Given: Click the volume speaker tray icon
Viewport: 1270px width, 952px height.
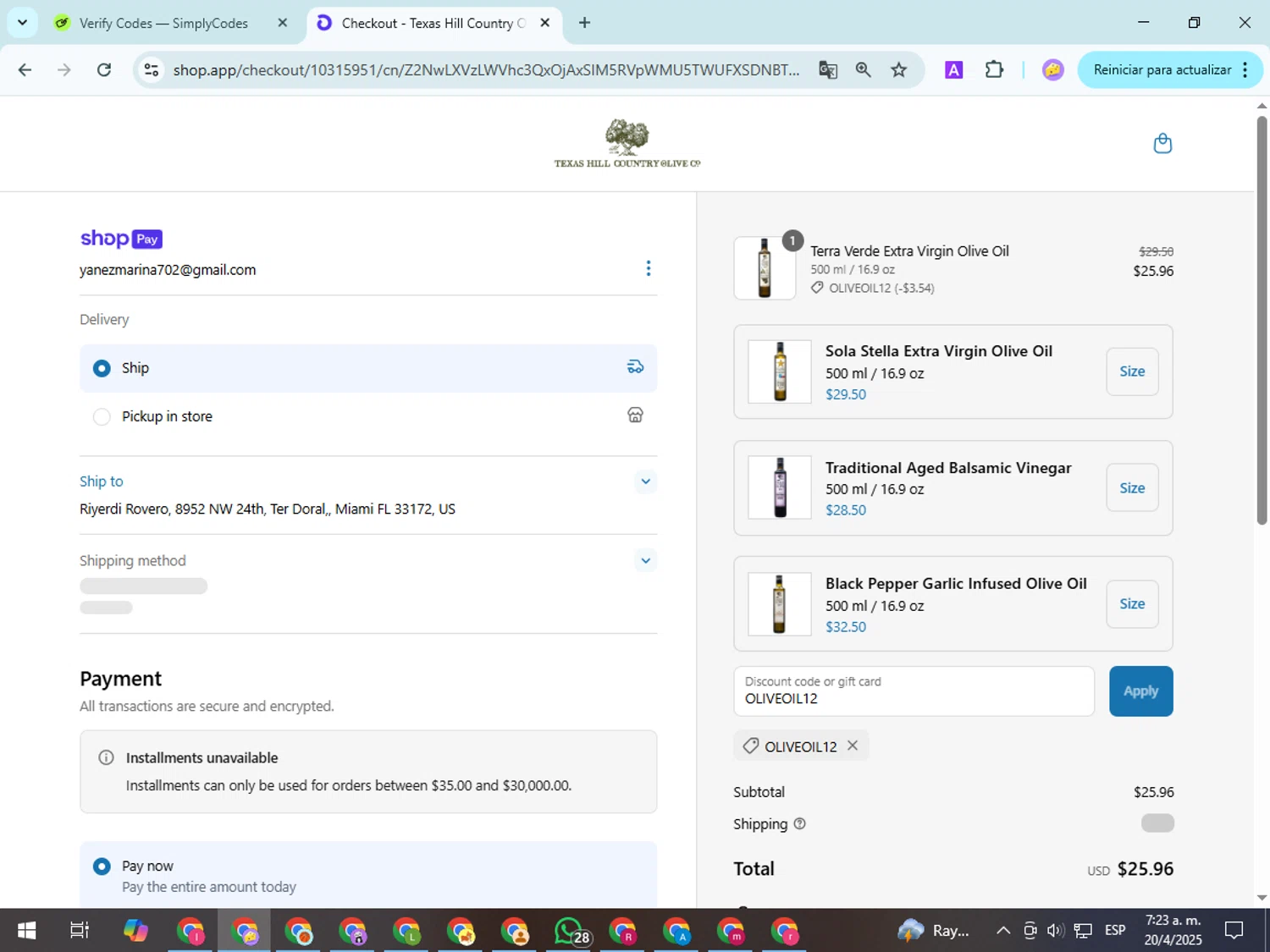Looking at the screenshot, I should (x=1055, y=931).
